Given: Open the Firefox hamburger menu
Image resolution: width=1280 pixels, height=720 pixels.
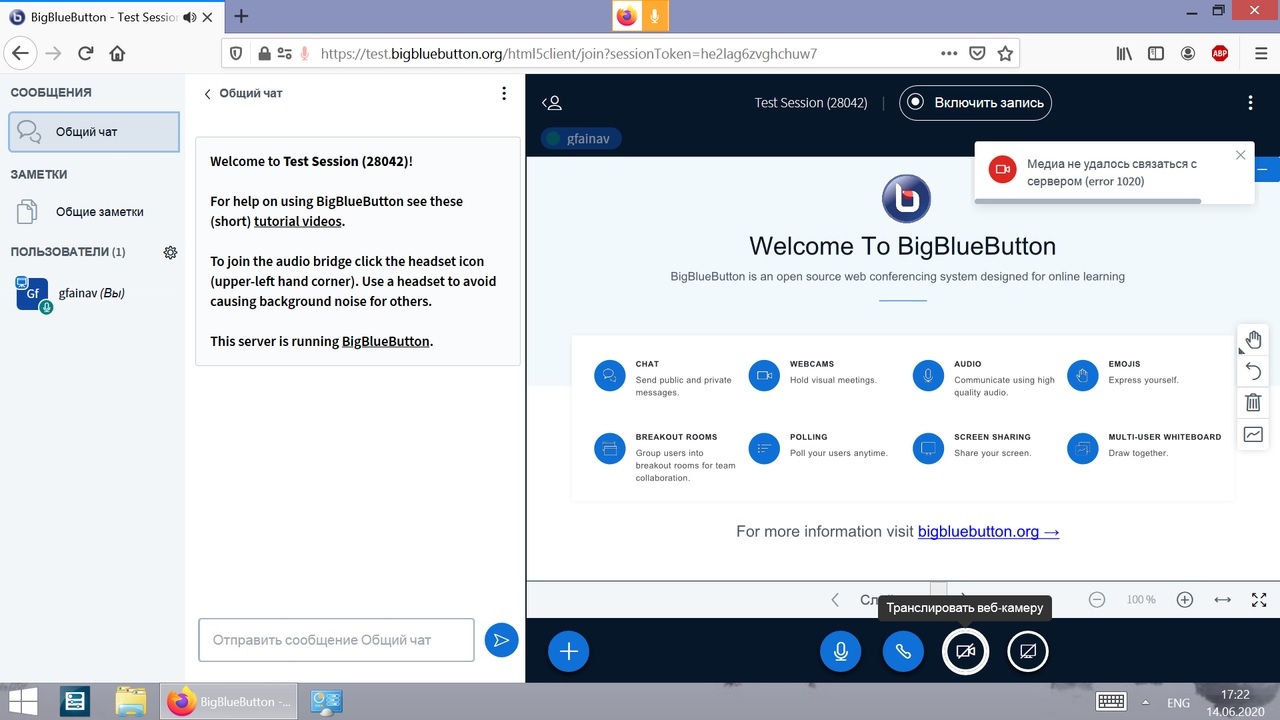Looking at the screenshot, I should tap(1260, 54).
